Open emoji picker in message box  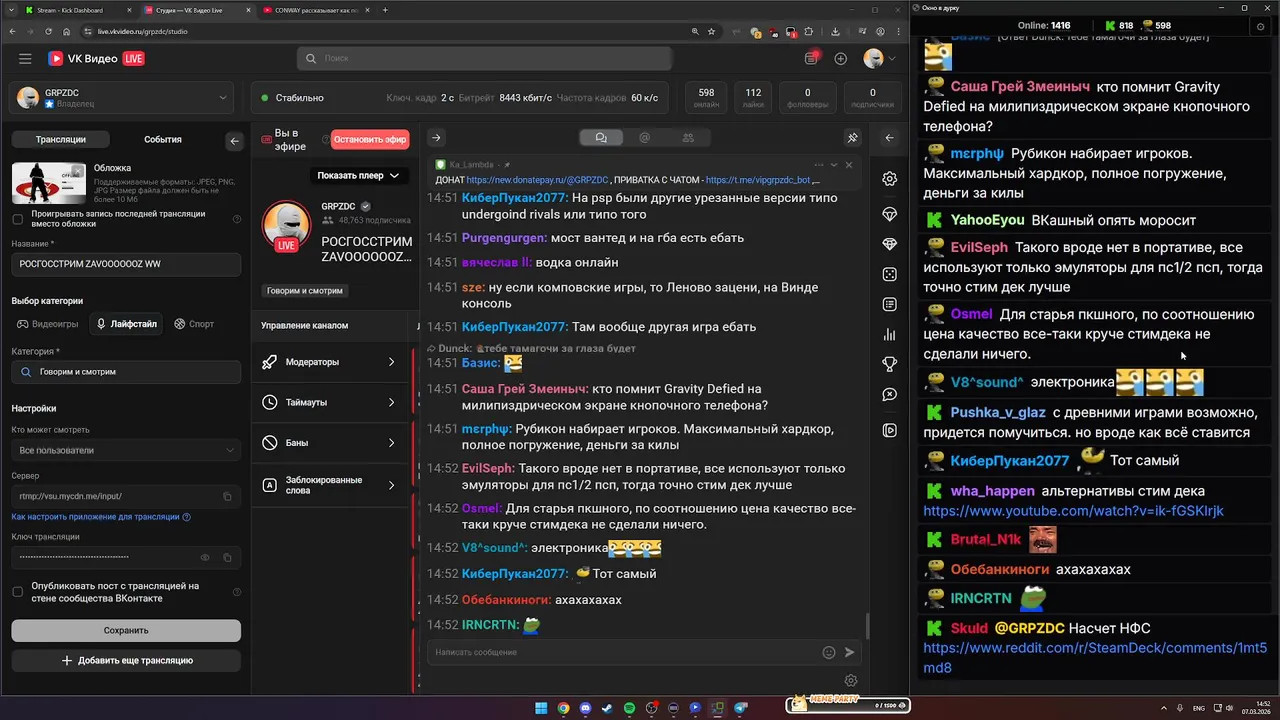pos(829,652)
